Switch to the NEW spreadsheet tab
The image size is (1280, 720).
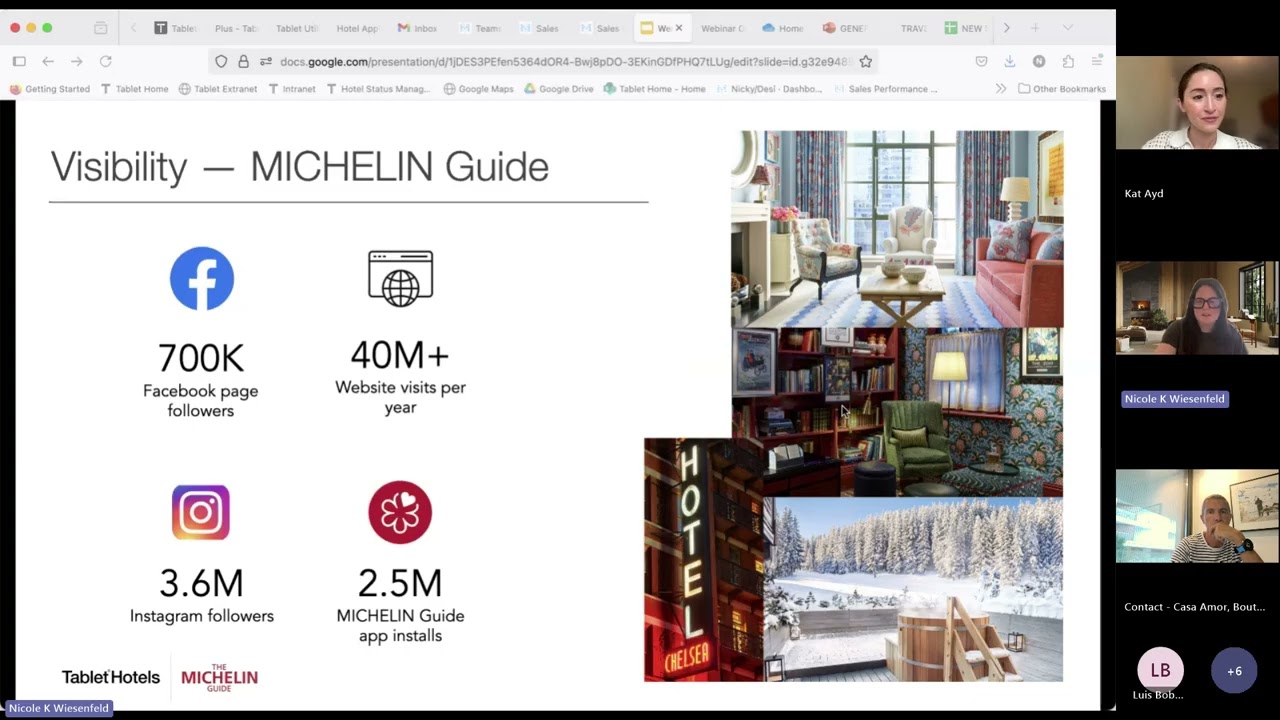click(965, 28)
